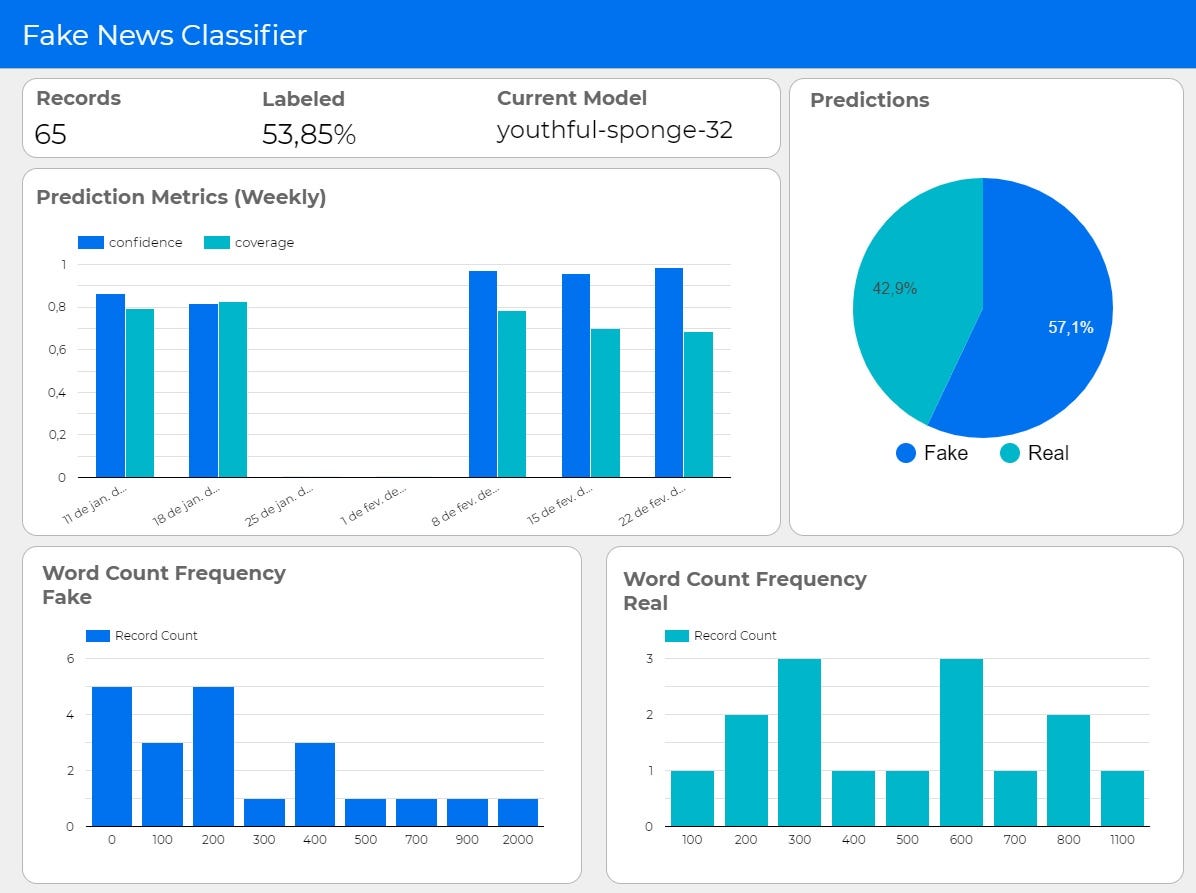The width and height of the screenshot is (1196, 893).
Task: Select the Real legend dot
Action: click(1009, 453)
